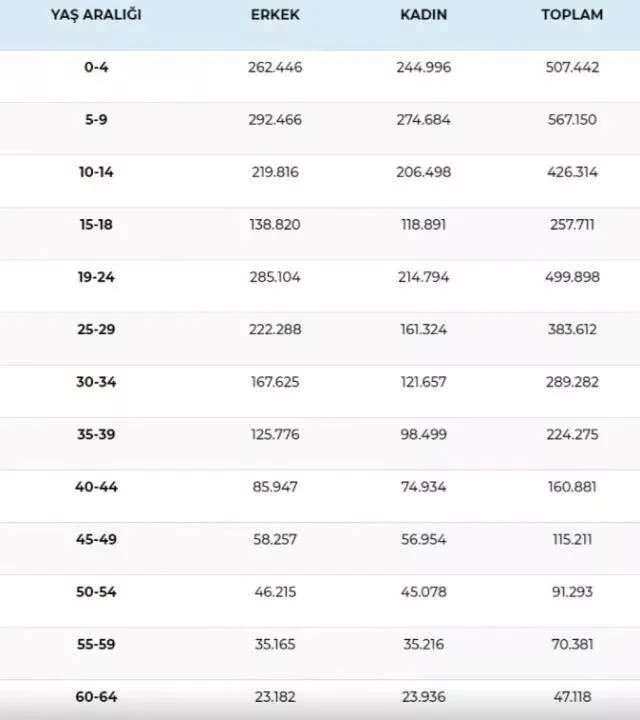The height and width of the screenshot is (720, 640).
Task: Click female count 161.324 cell
Action: (423, 329)
